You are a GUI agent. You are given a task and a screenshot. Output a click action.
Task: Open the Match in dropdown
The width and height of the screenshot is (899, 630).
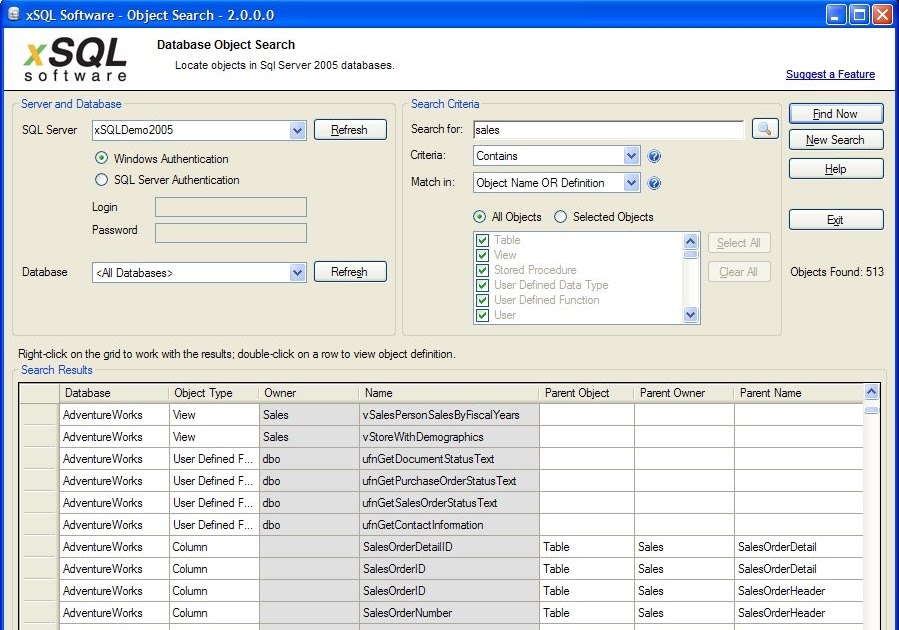(632, 183)
